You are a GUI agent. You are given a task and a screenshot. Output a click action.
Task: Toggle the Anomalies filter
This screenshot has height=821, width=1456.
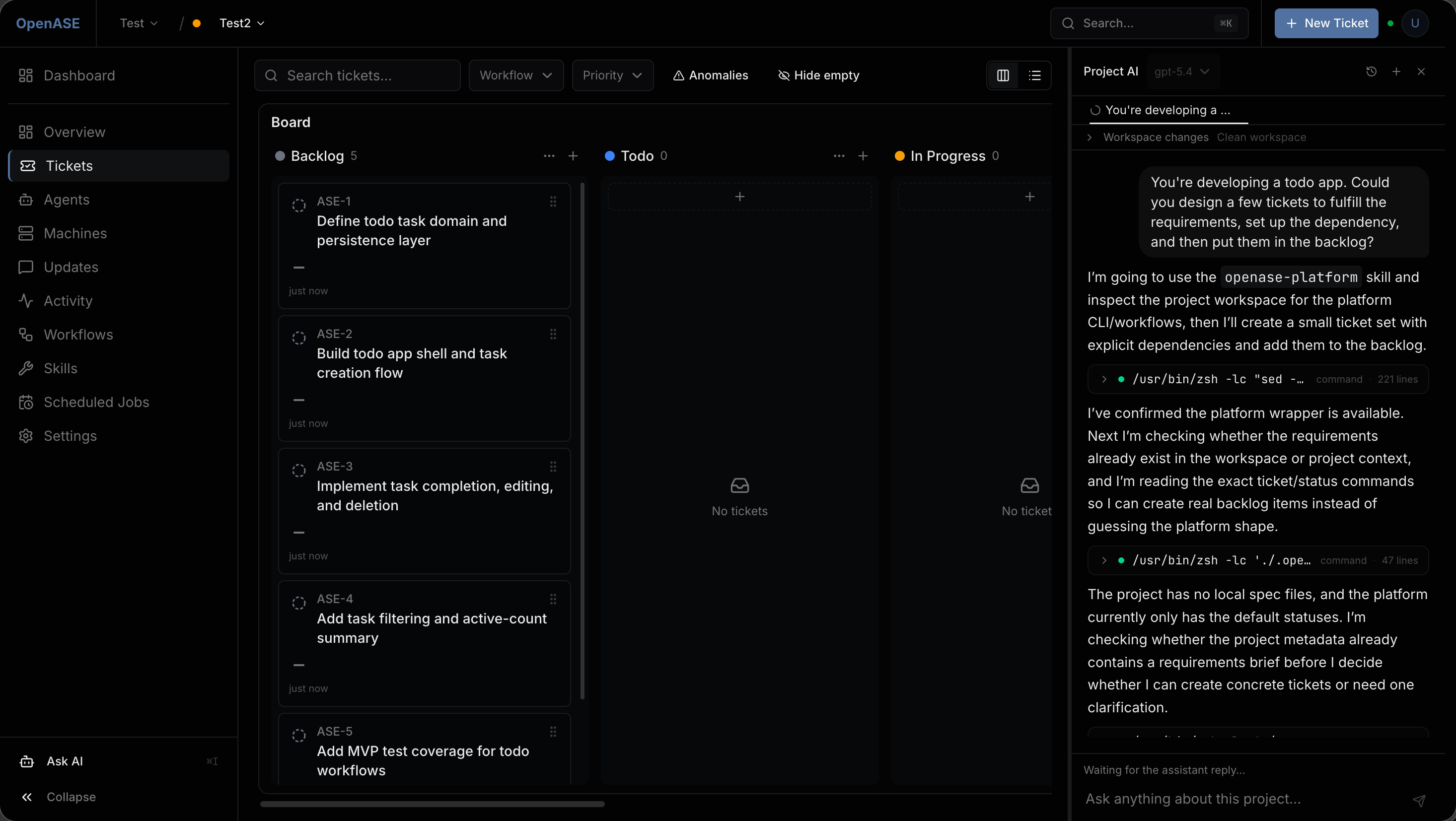(711, 75)
